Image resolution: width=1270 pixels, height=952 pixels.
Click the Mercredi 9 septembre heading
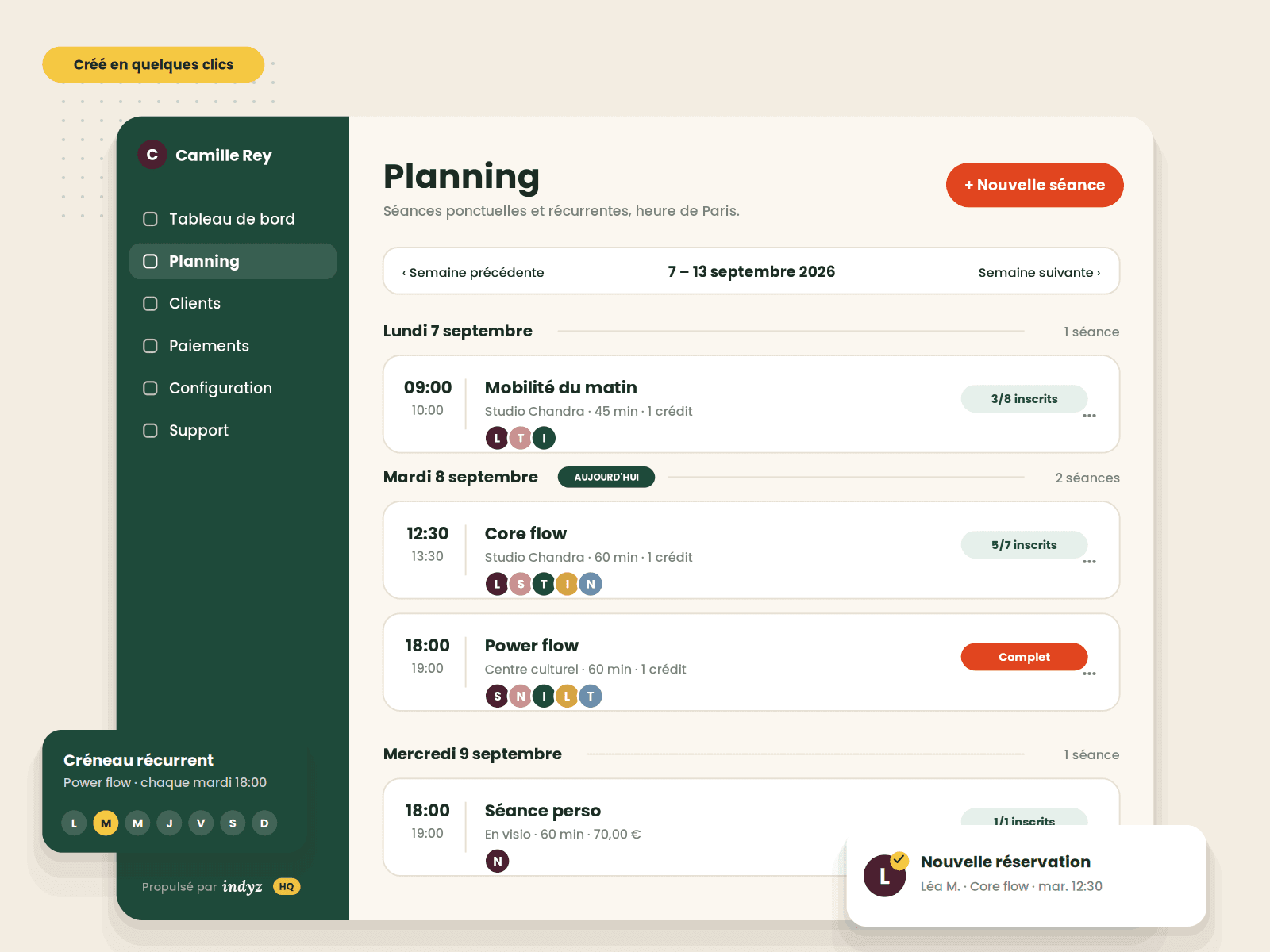472,754
